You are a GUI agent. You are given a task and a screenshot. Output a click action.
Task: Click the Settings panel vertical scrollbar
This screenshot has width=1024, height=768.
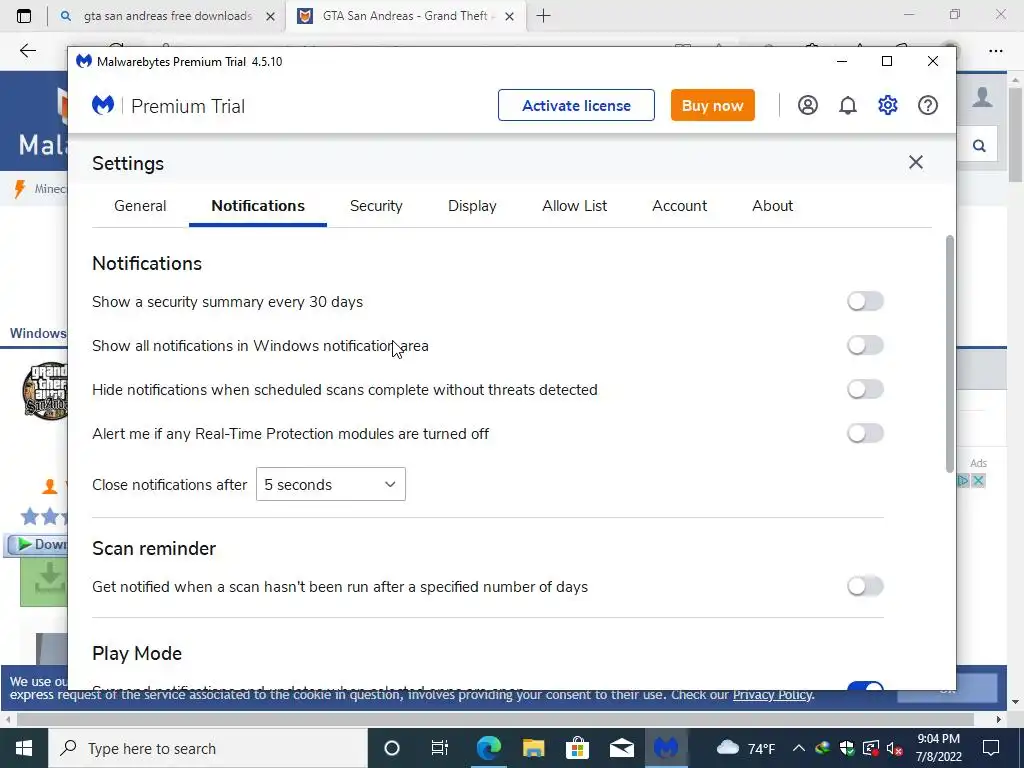tap(950, 353)
